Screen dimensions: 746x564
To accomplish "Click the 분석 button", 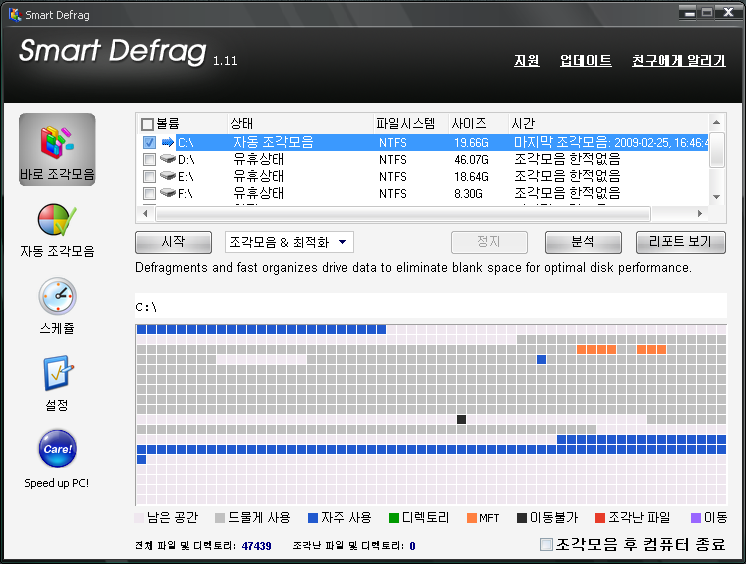I will click(x=583, y=242).
